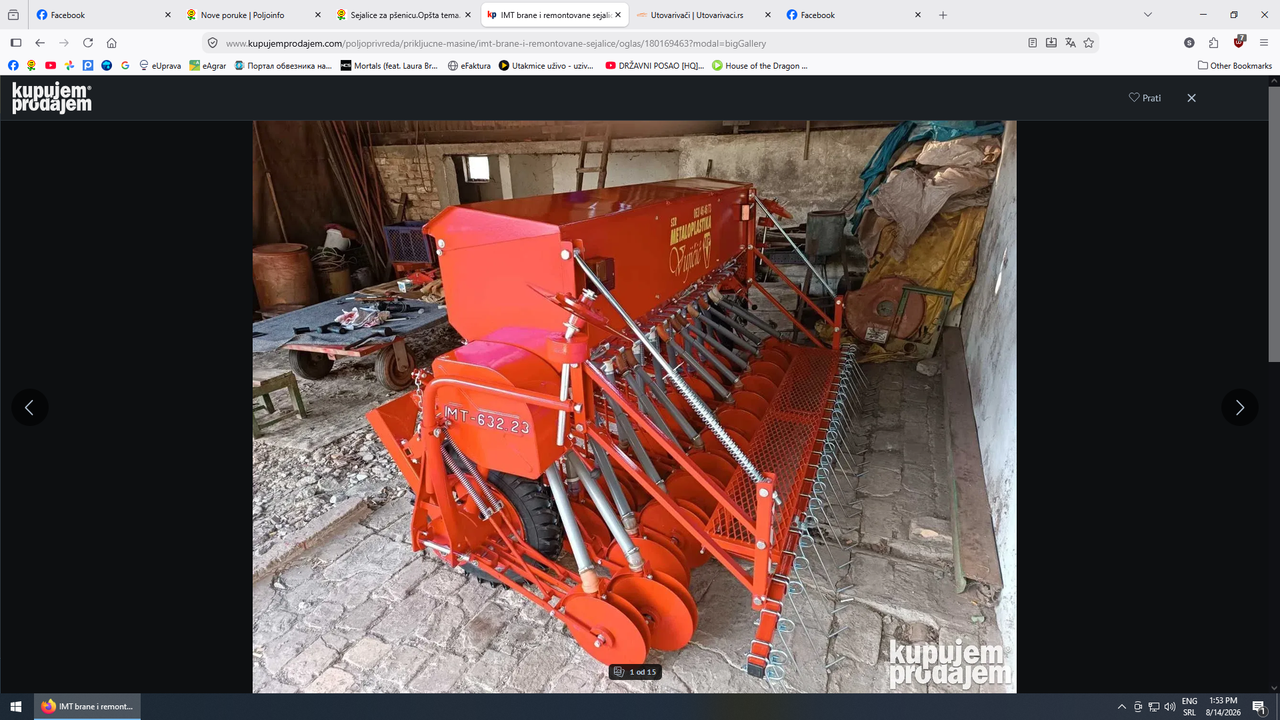The image size is (1280, 720).
Task: Select the Firefox IMT brane taskbar button
Action: pos(88,706)
